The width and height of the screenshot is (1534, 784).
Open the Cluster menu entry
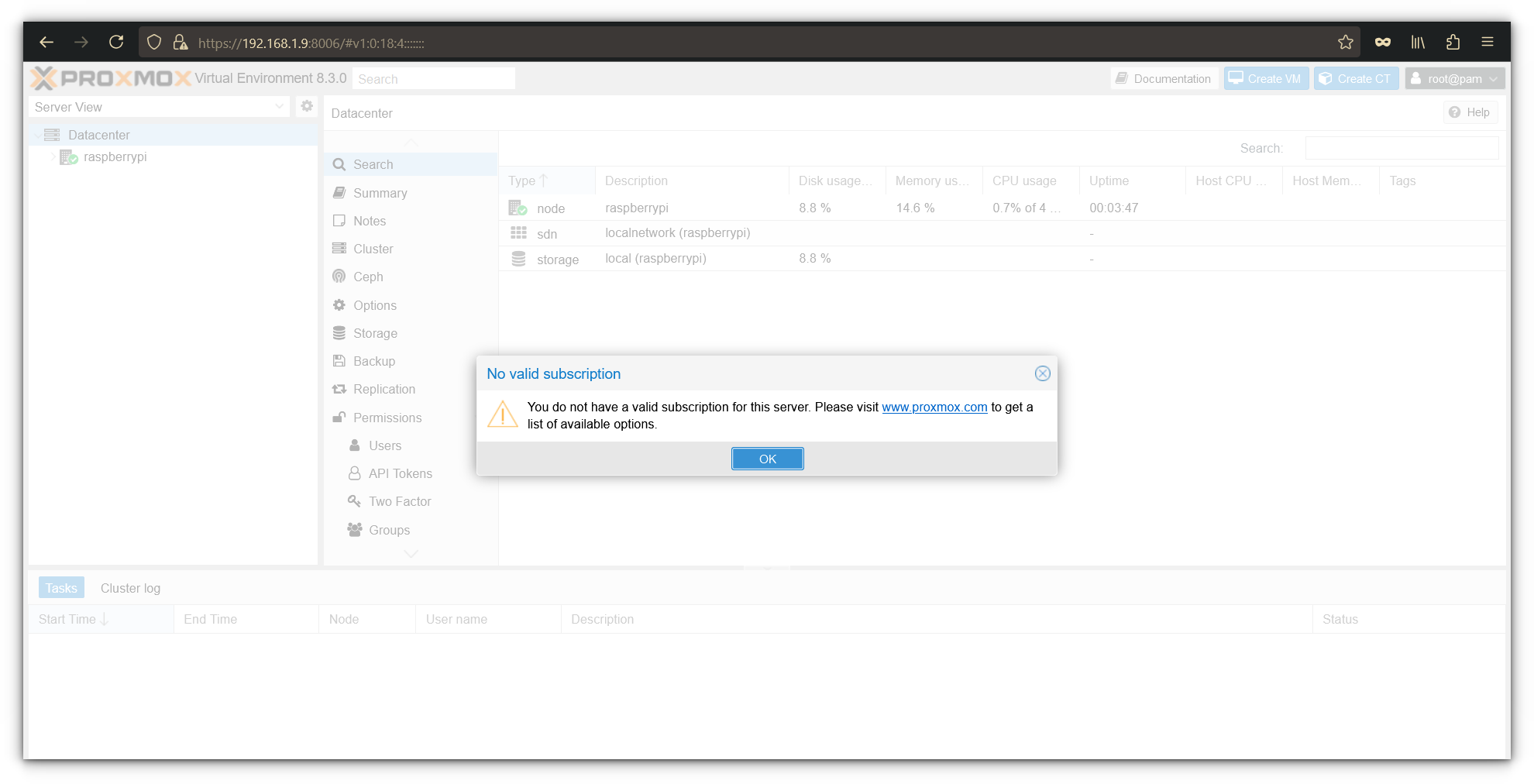pyautogui.click(x=411, y=249)
